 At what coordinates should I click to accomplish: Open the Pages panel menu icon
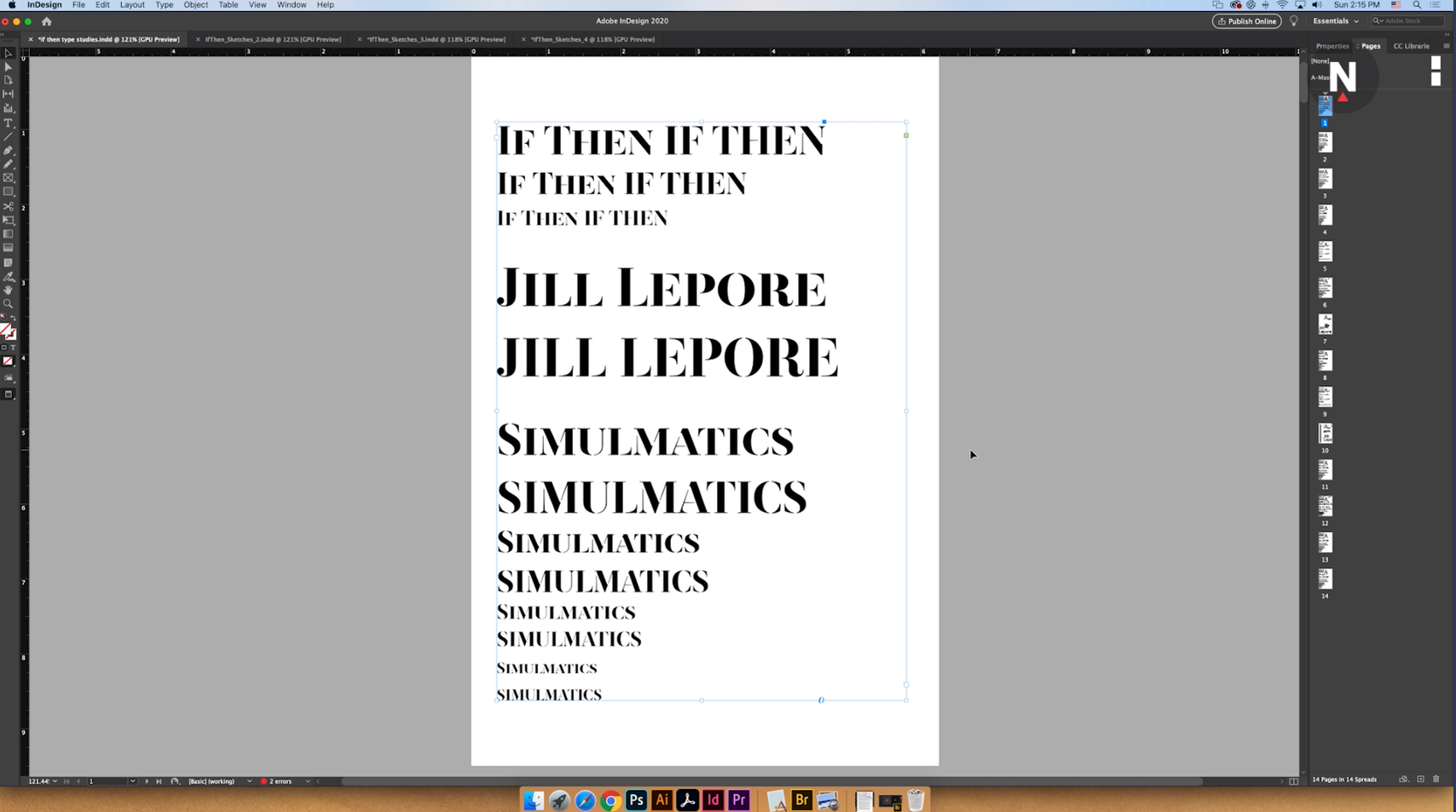click(1447, 46)
